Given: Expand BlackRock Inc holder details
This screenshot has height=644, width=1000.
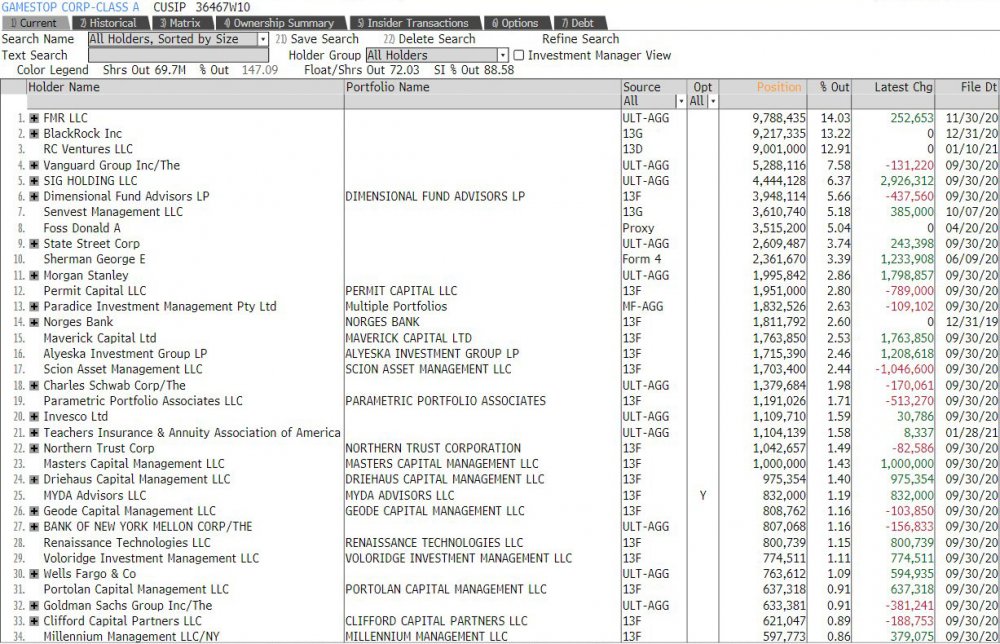Looking at the screenshot, I should click(x=35, y=134).
